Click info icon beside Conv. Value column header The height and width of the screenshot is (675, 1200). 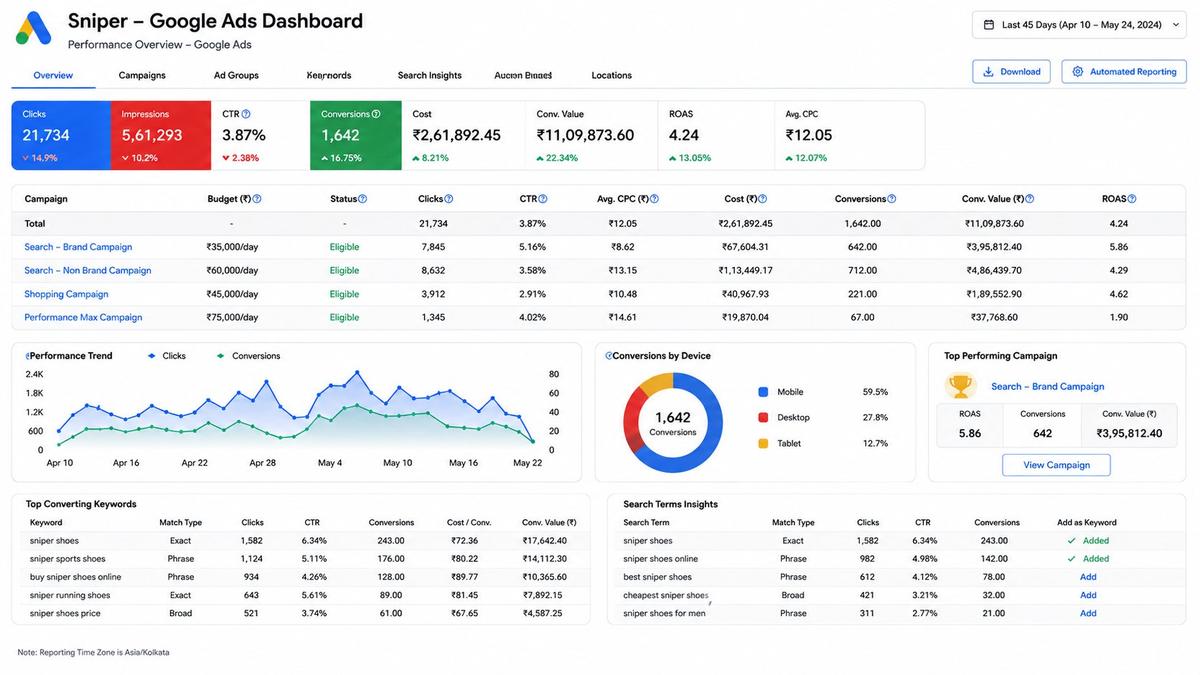tap(1030, 199)
